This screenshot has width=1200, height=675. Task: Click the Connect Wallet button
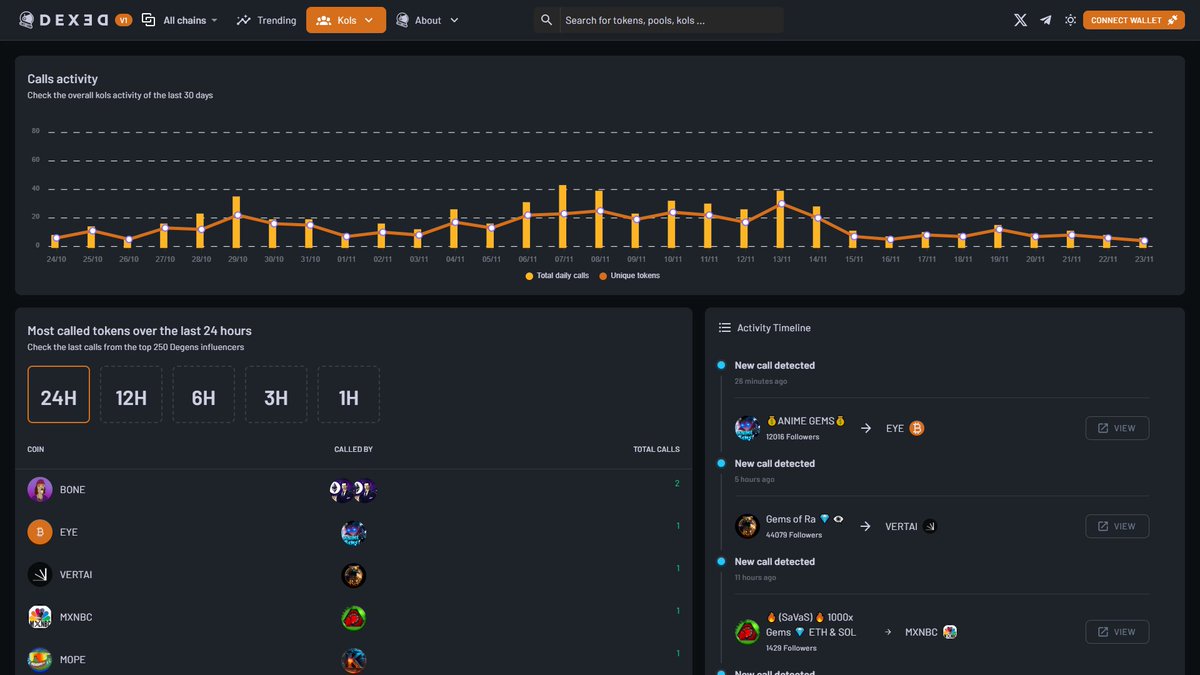click(x=1134, y=20)
